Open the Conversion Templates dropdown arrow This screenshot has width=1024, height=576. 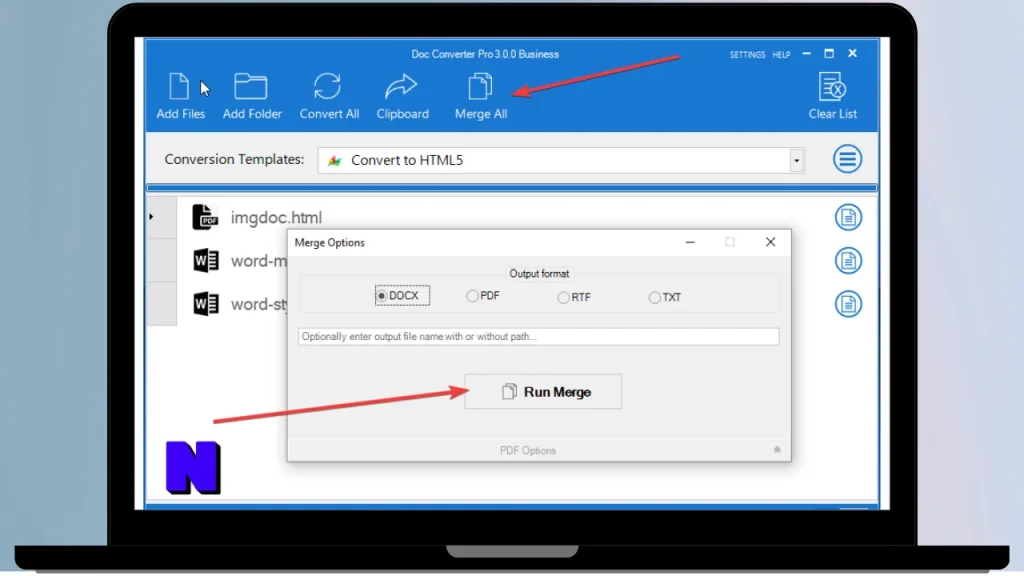(x=796, y=160)
